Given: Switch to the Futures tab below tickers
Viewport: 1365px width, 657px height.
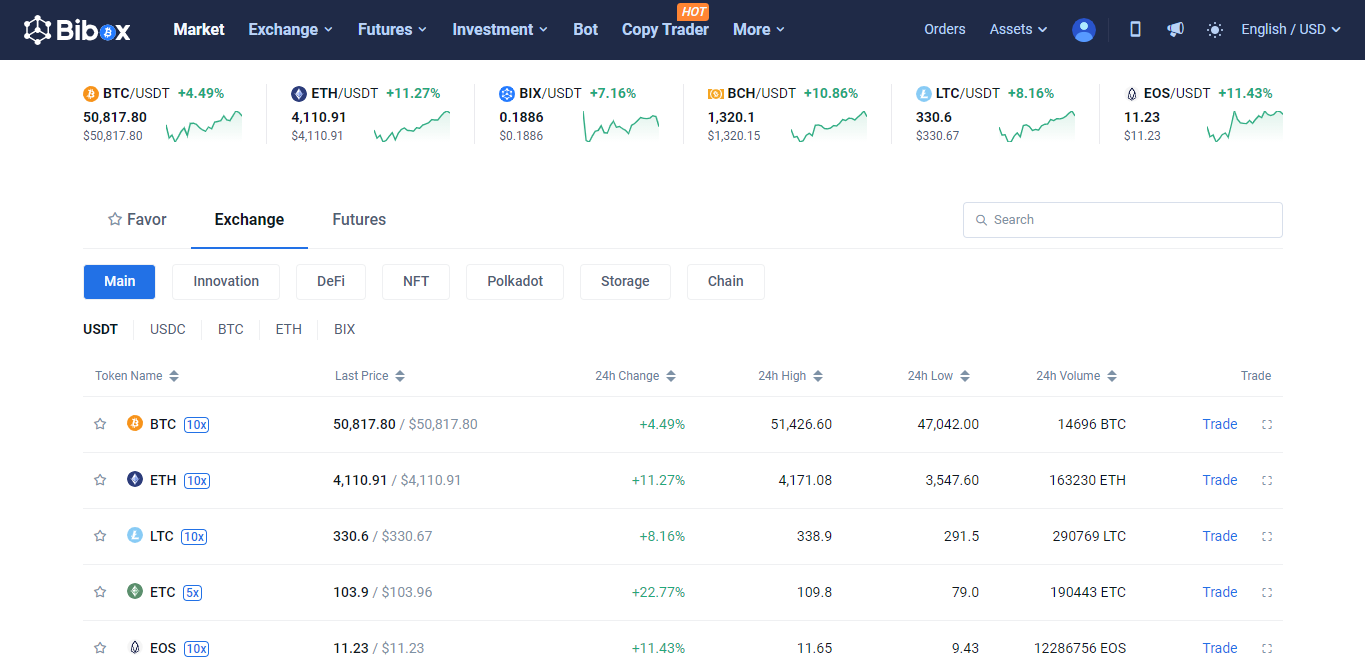Looking at the screenshot, I should [359, 220].
